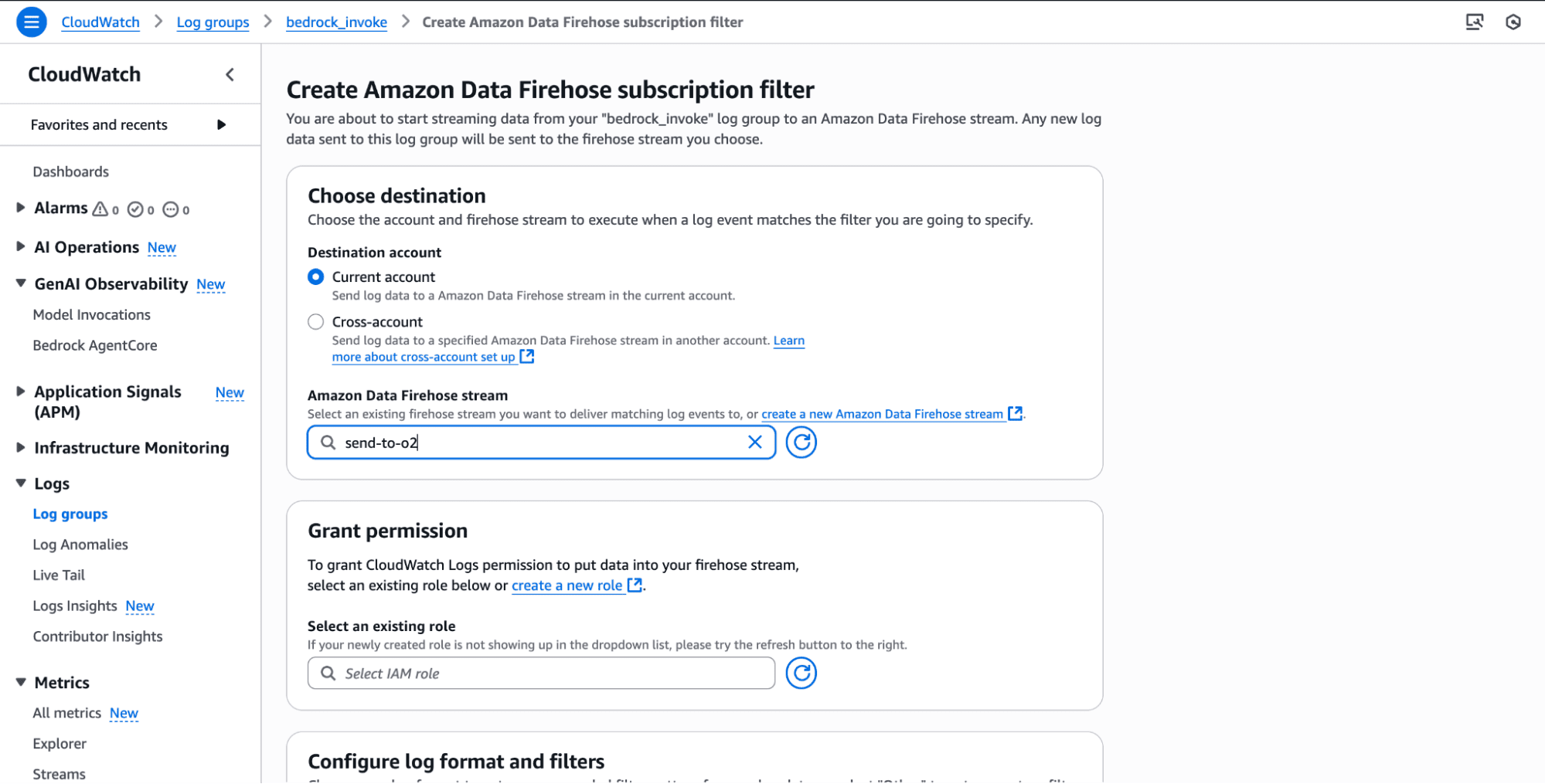Collapse the GenAI Observability section
The width and height of the screenshot is (1545, 784).
click(x=20, y=283)
